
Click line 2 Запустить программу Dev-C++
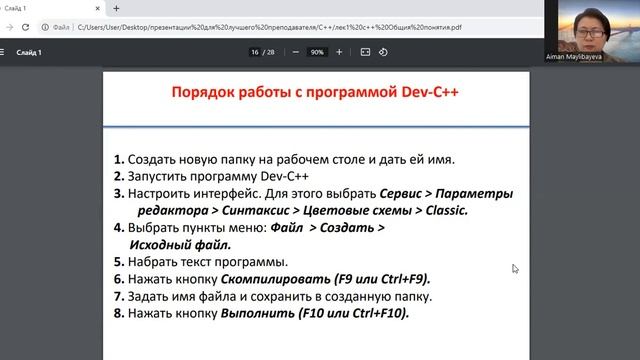pyautogui.click(x=211, y=176)
